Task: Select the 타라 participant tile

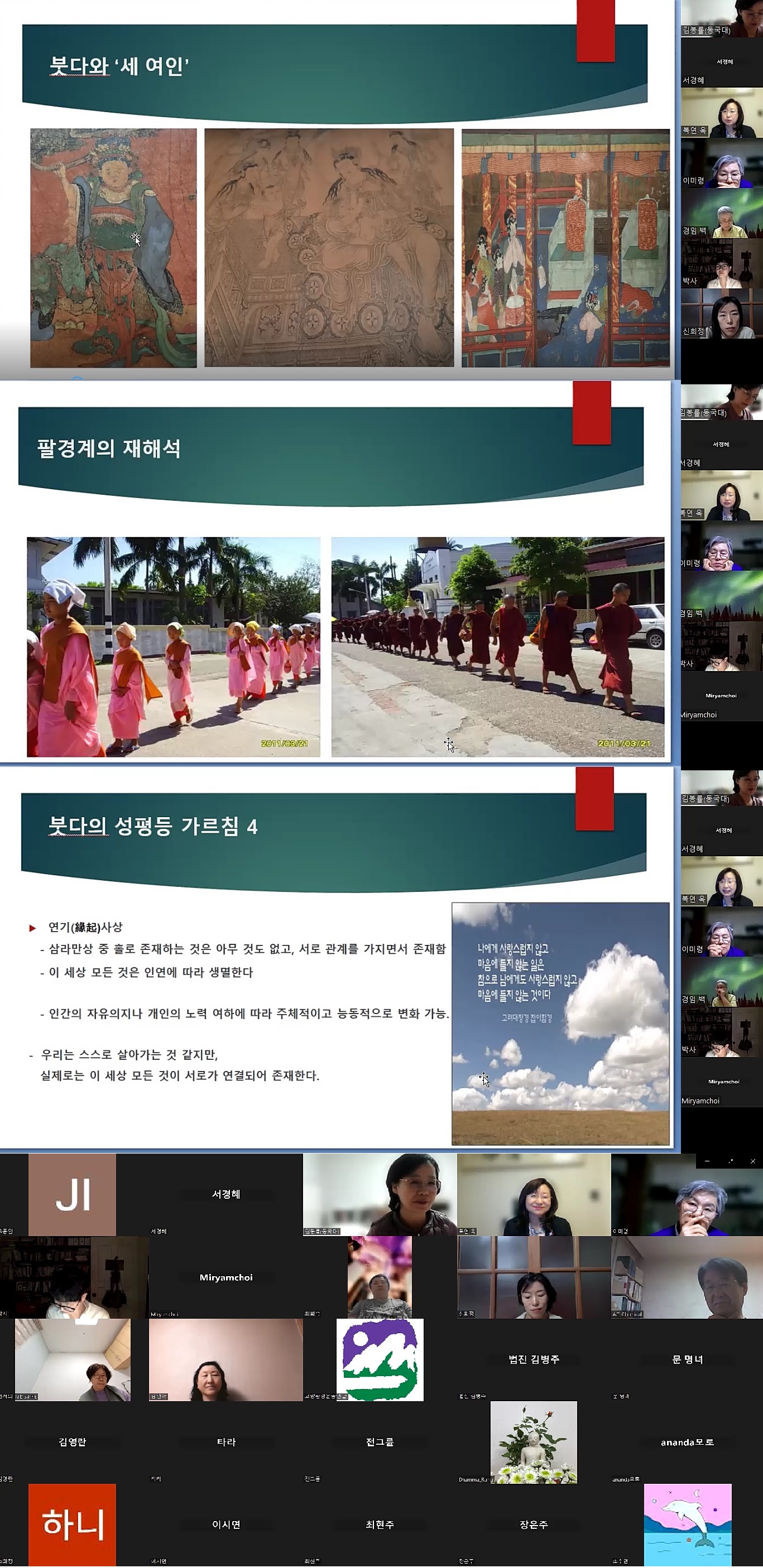Action: [x=226, y=1442]
